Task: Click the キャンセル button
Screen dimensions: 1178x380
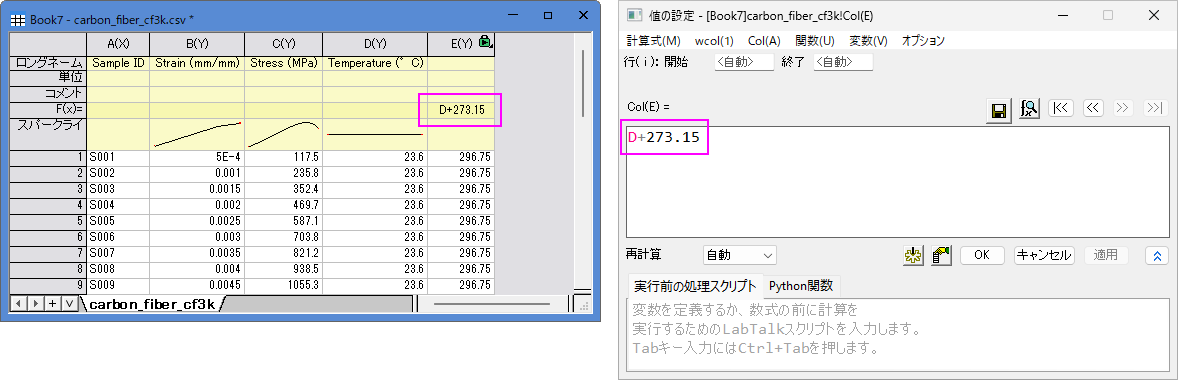Action: point(1044,255)
